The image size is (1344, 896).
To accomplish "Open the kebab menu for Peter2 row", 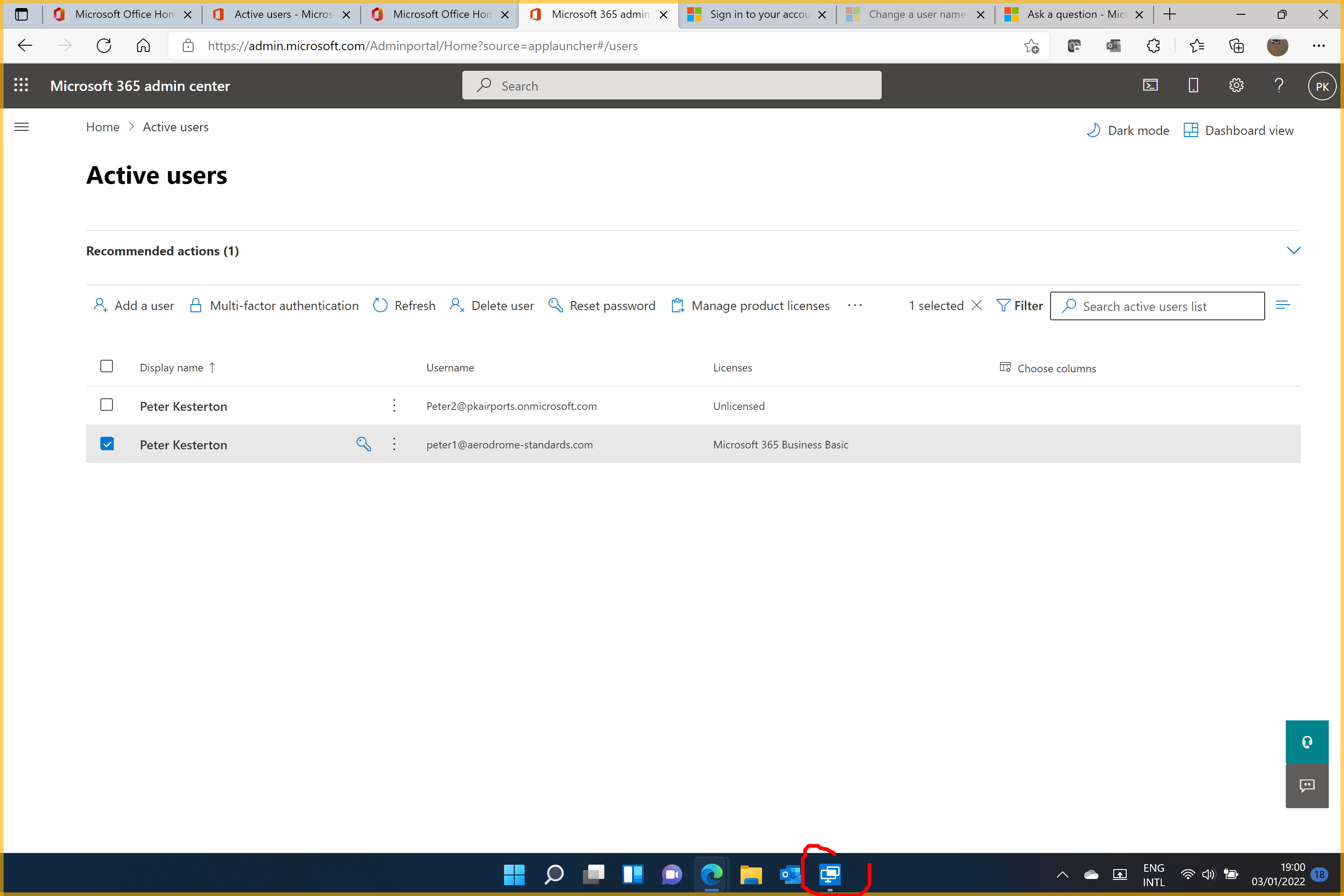I will point(394,406).
